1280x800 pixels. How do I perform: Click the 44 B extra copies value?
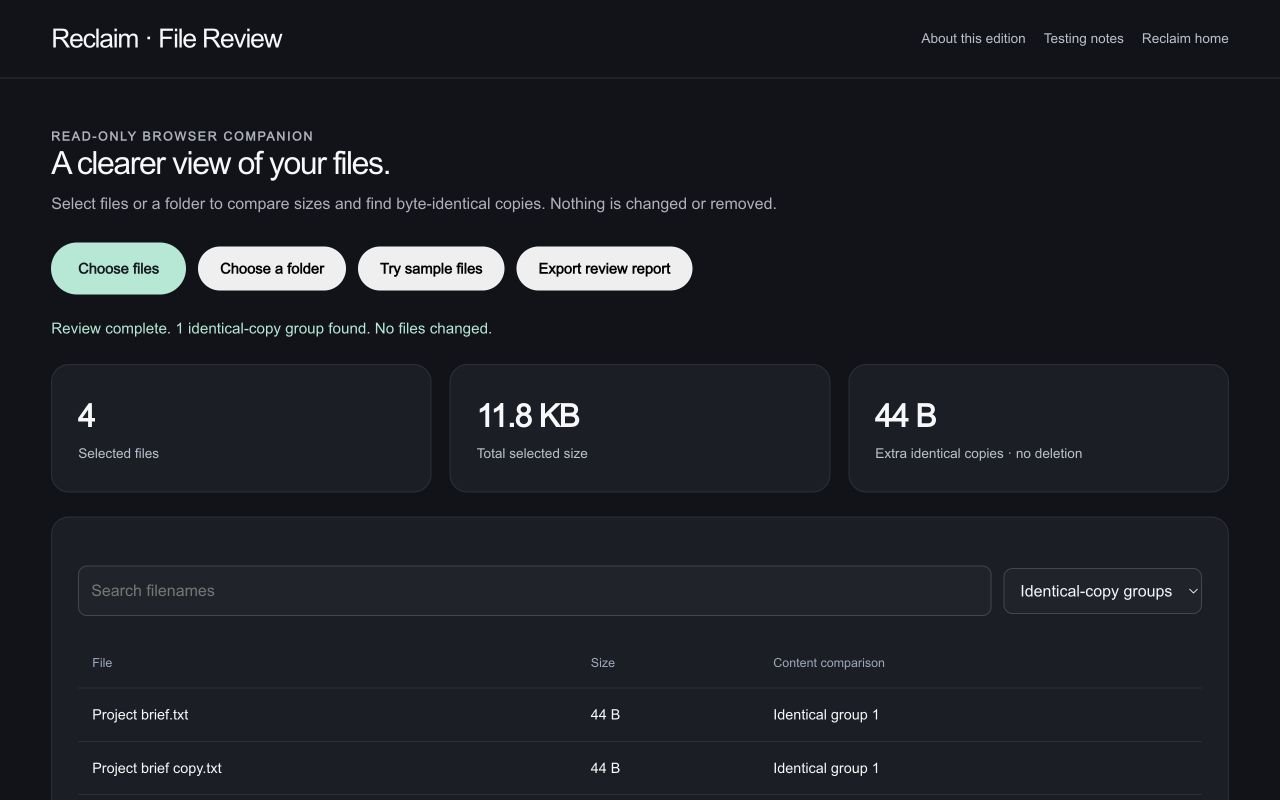(x=906, y=415)
